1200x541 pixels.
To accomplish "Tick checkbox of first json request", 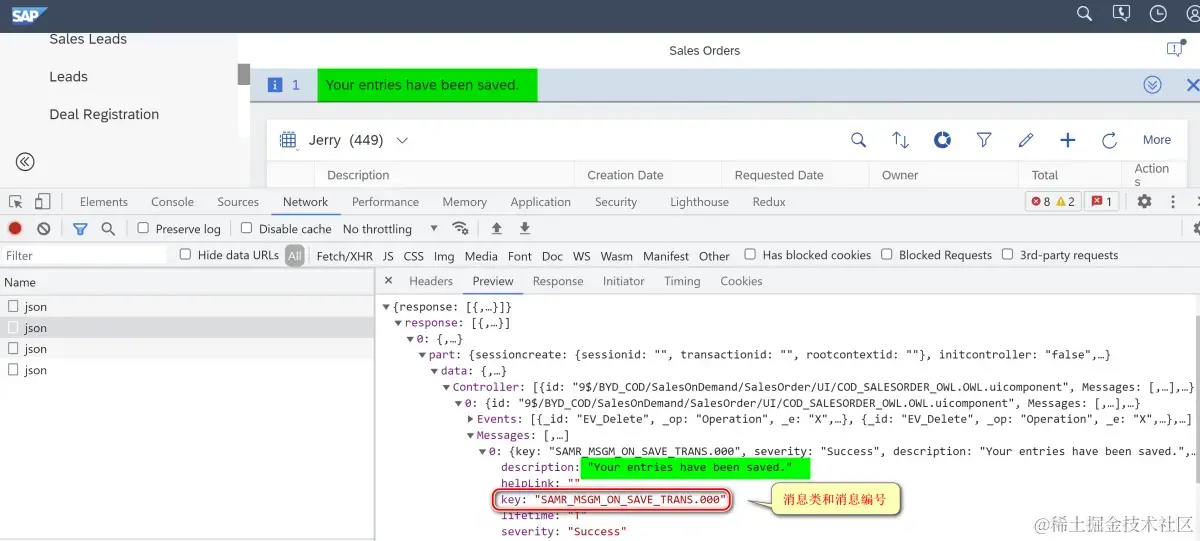I will [x=13, y=307].
